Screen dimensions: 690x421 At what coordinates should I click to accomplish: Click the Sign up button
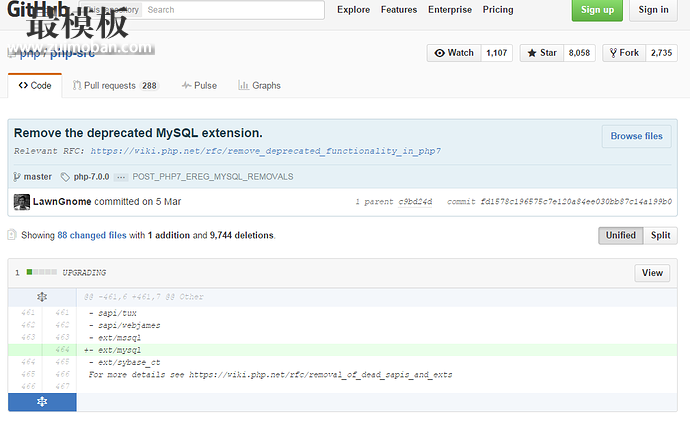(x=597, y=10)
